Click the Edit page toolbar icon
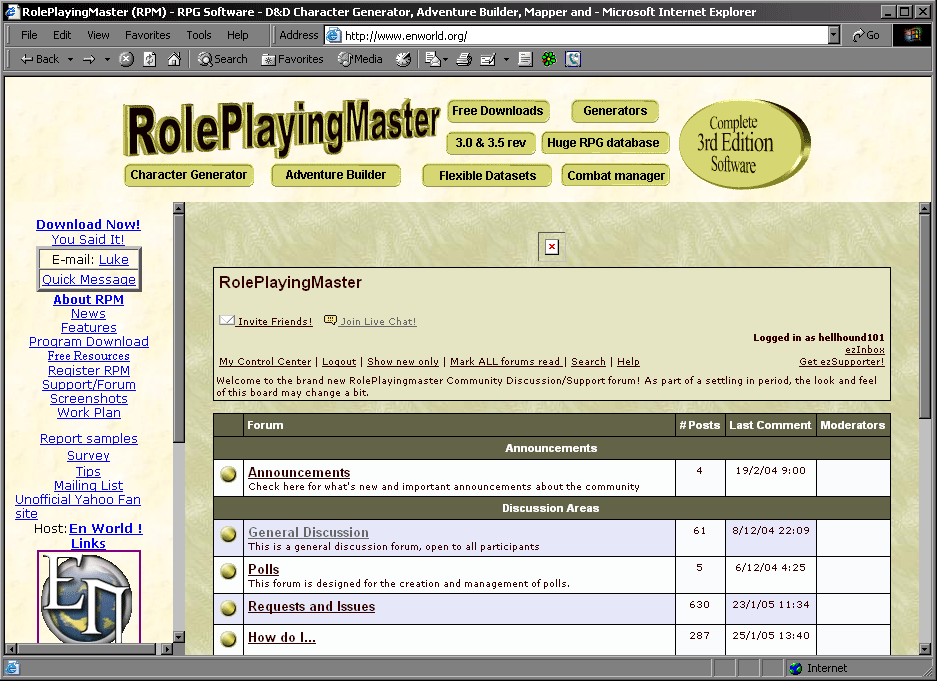This screenshot has width=937, height=681. (488, 59)
